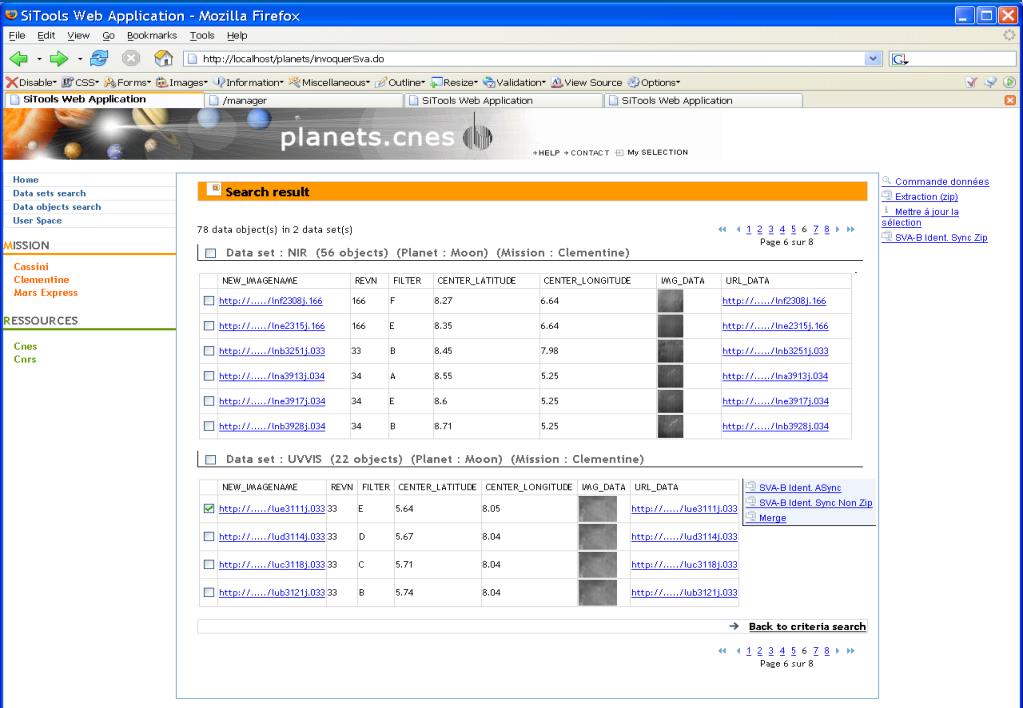The width and height of the screenshot is (1023, 708).
Task: Open Data sets search in sidebar
Action: click(x=50, y=193)
